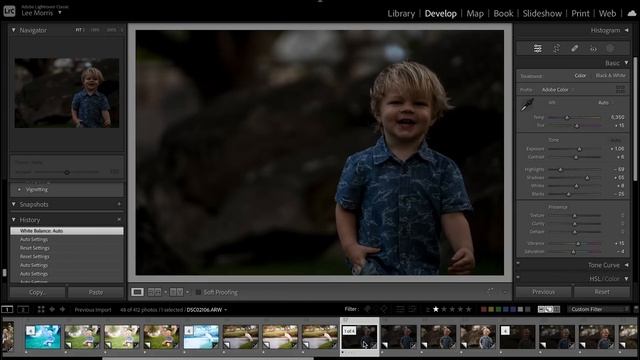
Task: Click 'Previous Import' source label
Action: (x=93, y=310)
